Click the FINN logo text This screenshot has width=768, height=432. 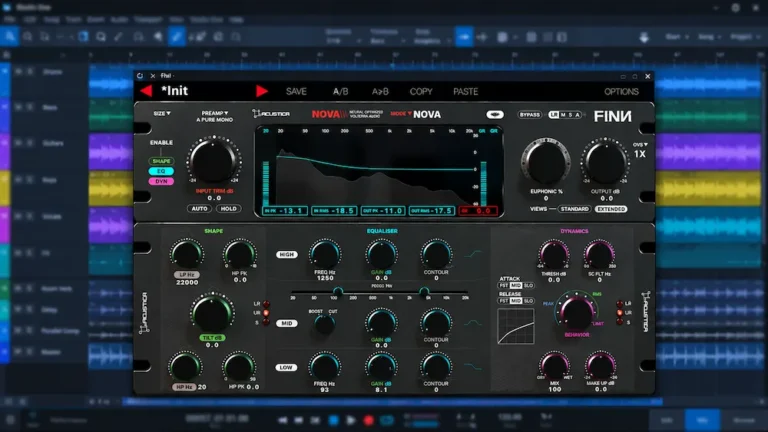point(612,116)
